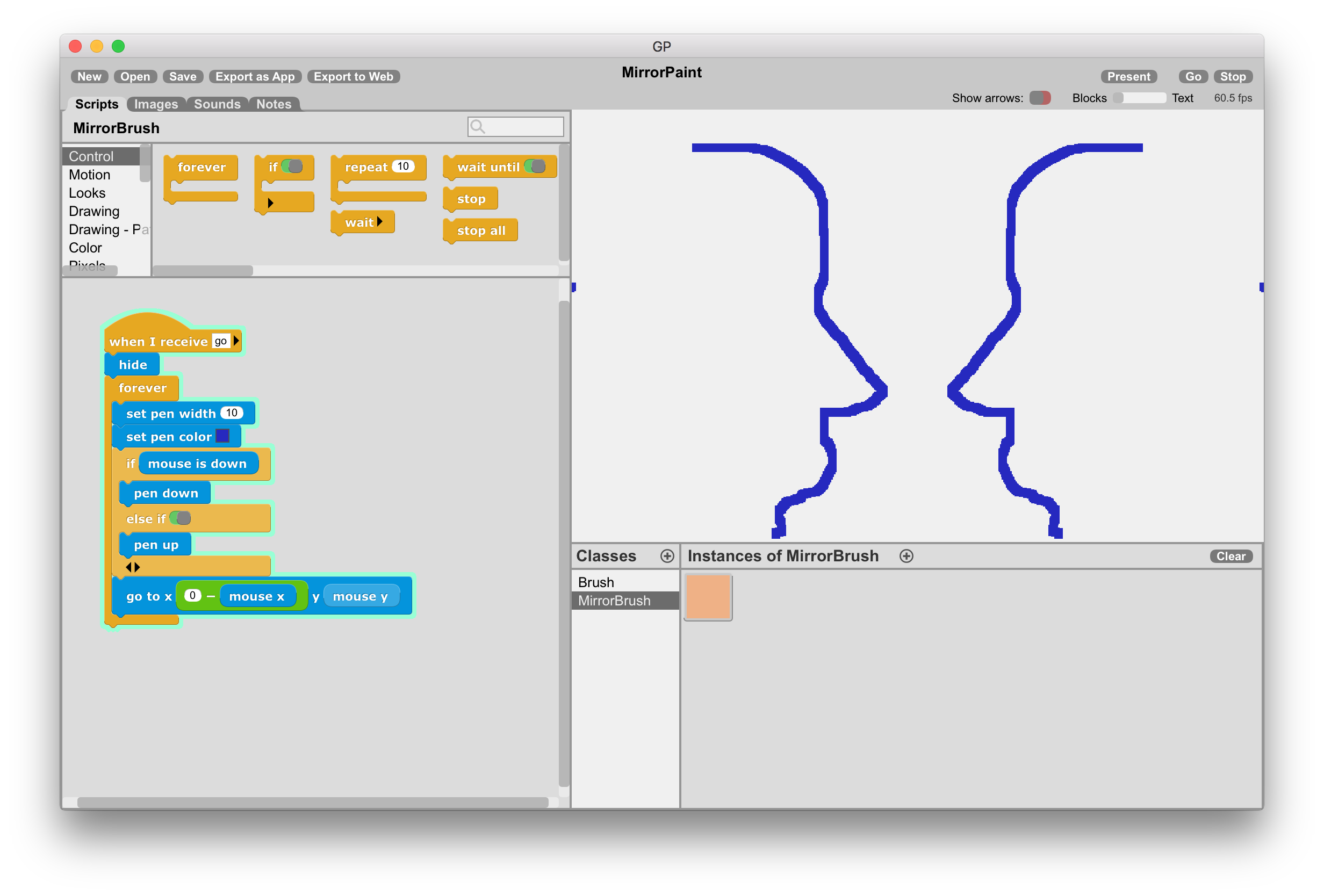Click the 60.5 fps readout
This screenshot has height=896, width=1324.
[x=1232, y=98]
